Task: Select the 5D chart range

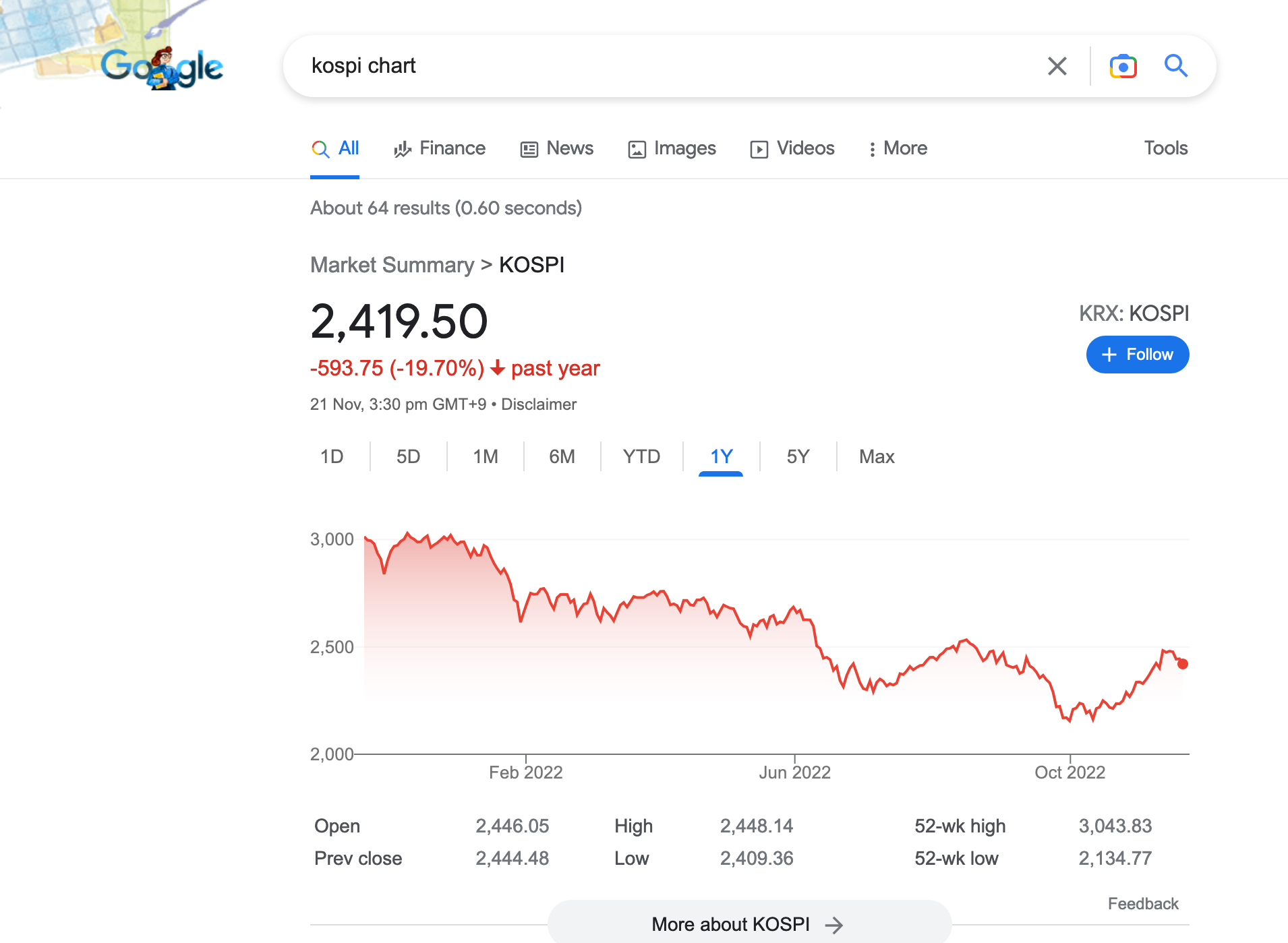Action: [x=408, y=457]
